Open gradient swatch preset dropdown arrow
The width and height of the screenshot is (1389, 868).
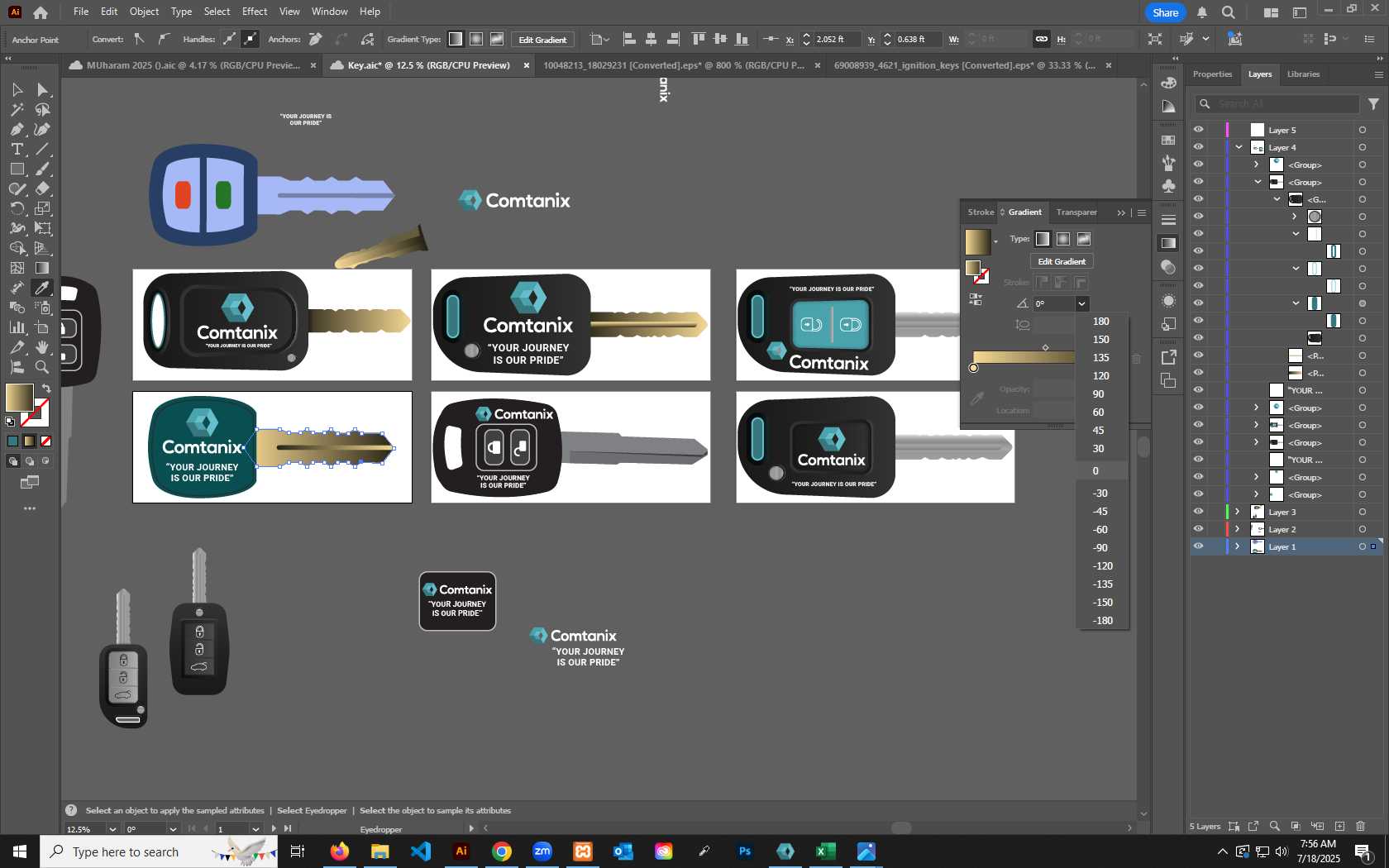pyautogui.click(x=995, y=241)
